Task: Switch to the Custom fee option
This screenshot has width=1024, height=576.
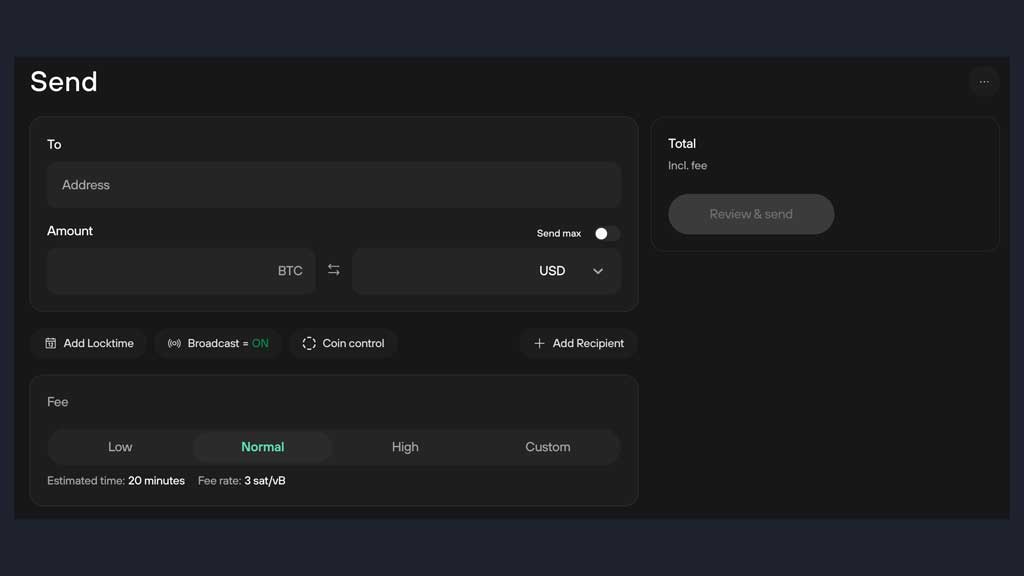Action: coord(548,447)
